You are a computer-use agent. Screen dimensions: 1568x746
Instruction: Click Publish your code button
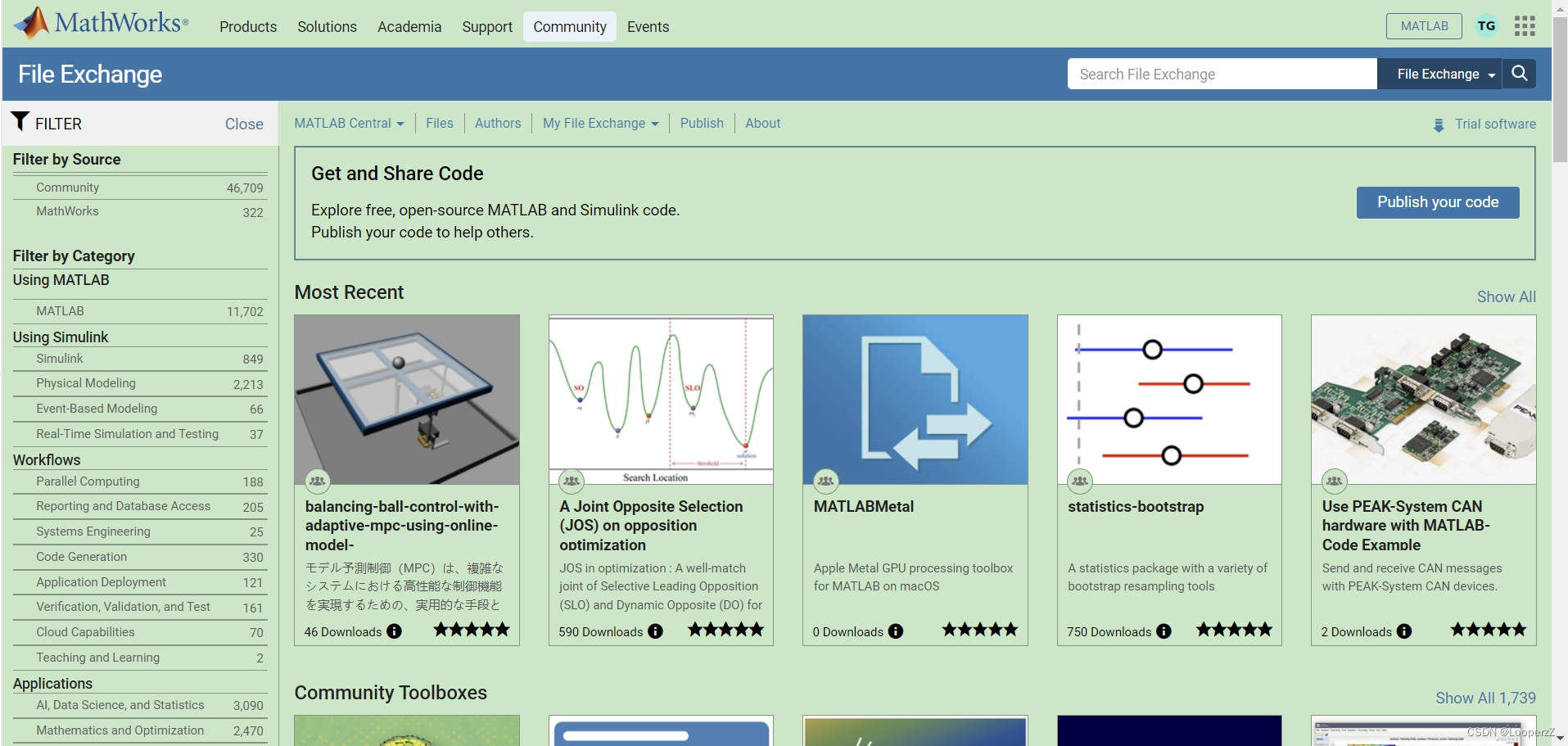click(1438, 202)
